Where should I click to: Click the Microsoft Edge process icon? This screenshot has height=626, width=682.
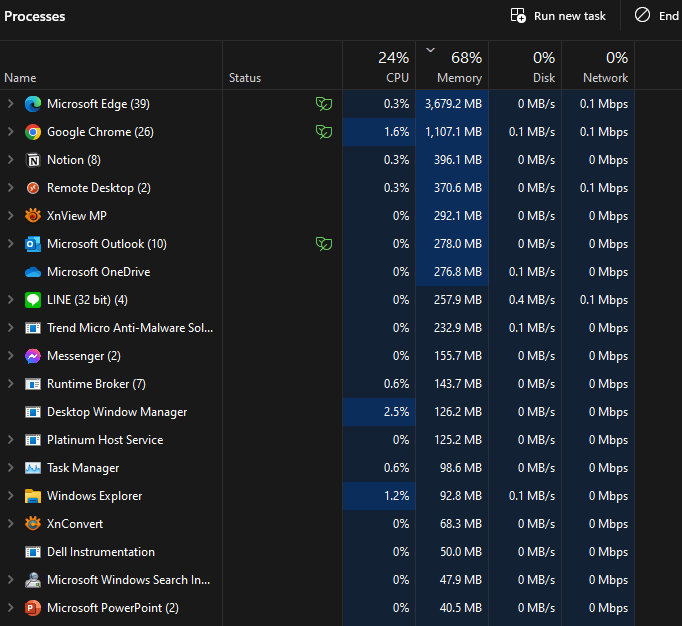coord(33,104)
